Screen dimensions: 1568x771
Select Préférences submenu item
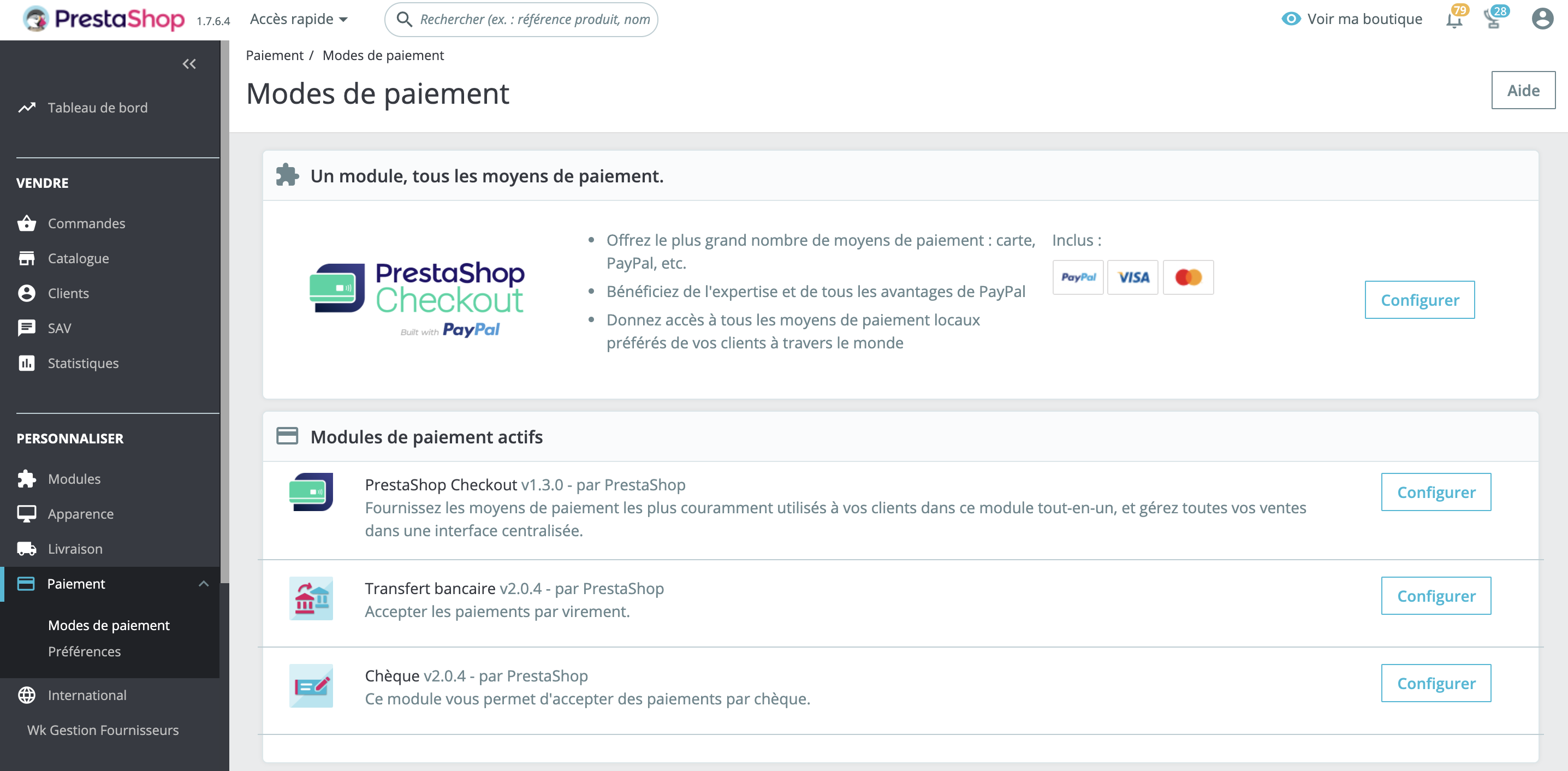click(85, 651)
